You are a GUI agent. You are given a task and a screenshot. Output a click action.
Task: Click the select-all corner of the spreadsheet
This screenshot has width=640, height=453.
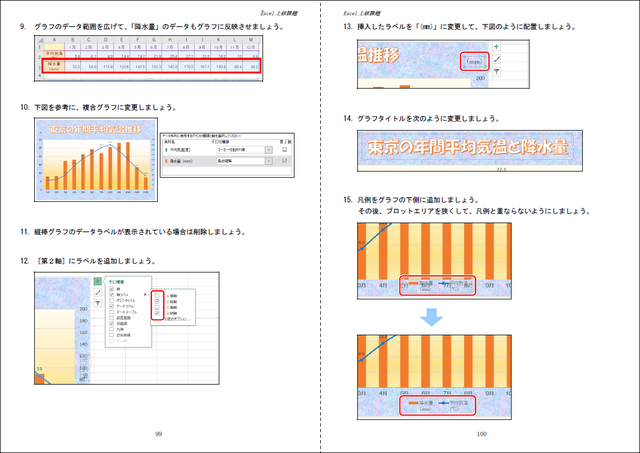click(40, 40)
